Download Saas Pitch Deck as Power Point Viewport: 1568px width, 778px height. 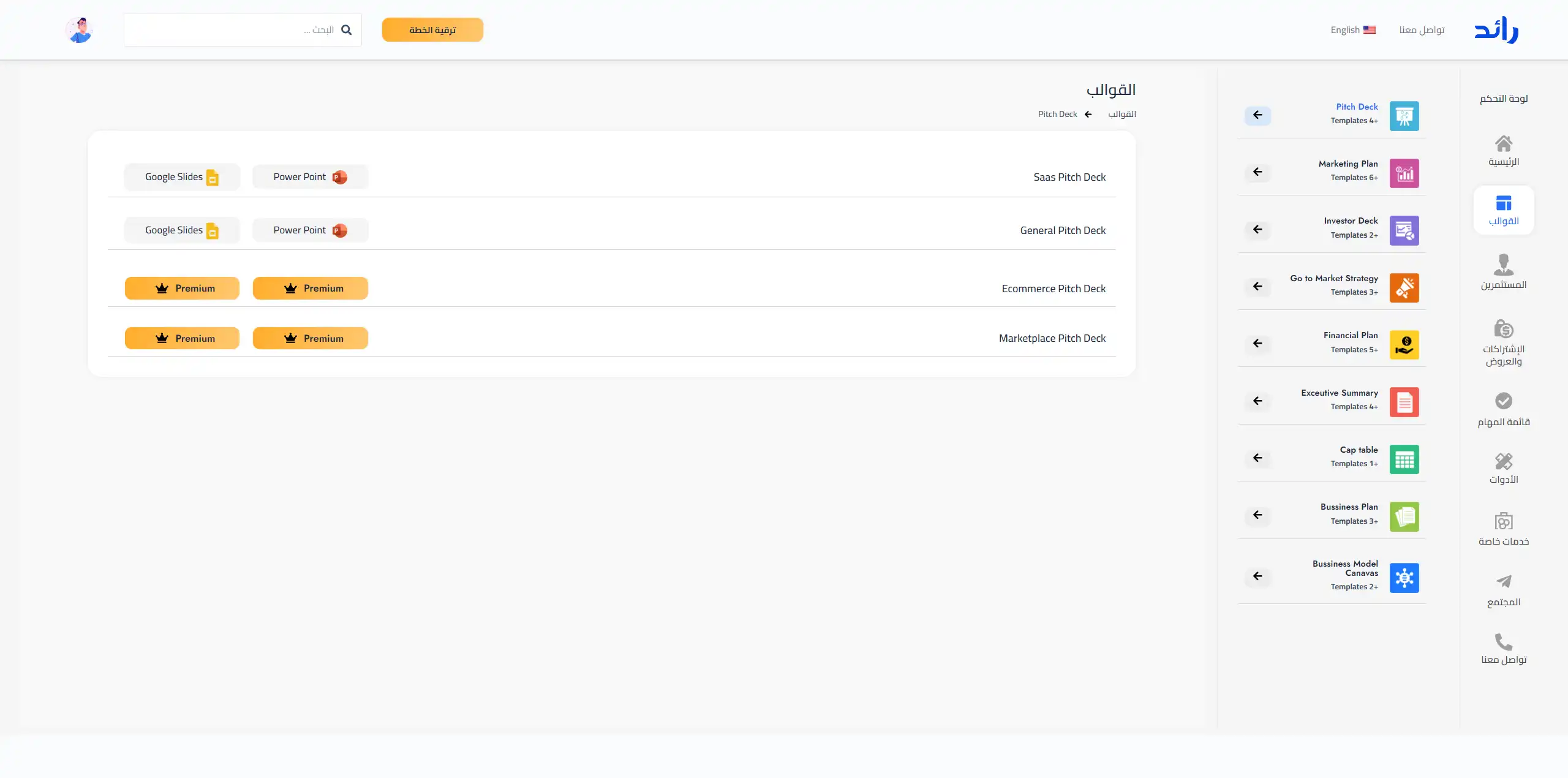(x=310, y=177)
